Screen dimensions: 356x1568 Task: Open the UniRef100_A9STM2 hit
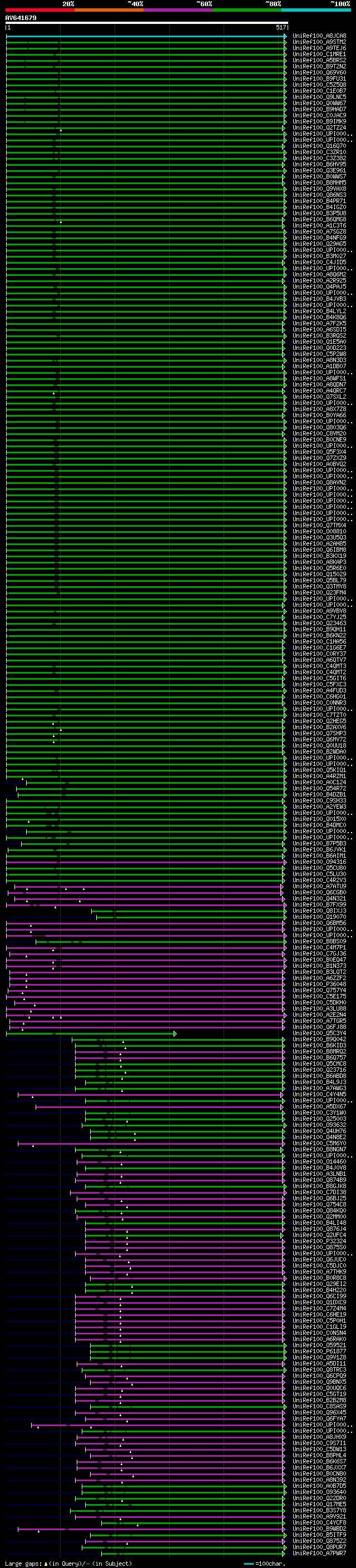[319, 42]
